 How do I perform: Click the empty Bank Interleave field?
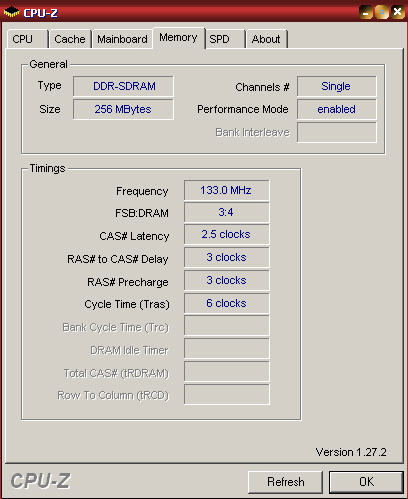337,132
